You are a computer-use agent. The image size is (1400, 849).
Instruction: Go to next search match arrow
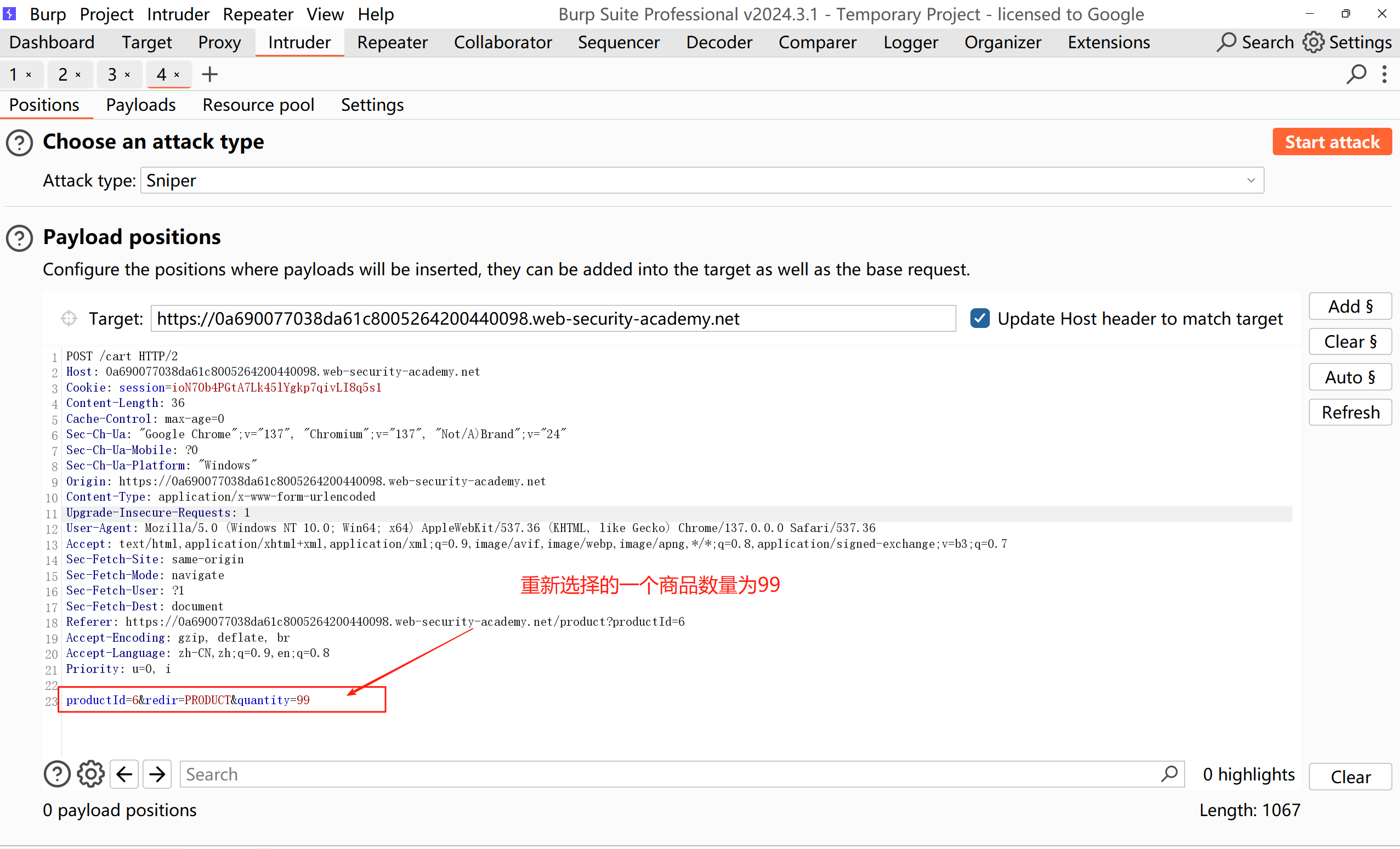click(157, 774)
